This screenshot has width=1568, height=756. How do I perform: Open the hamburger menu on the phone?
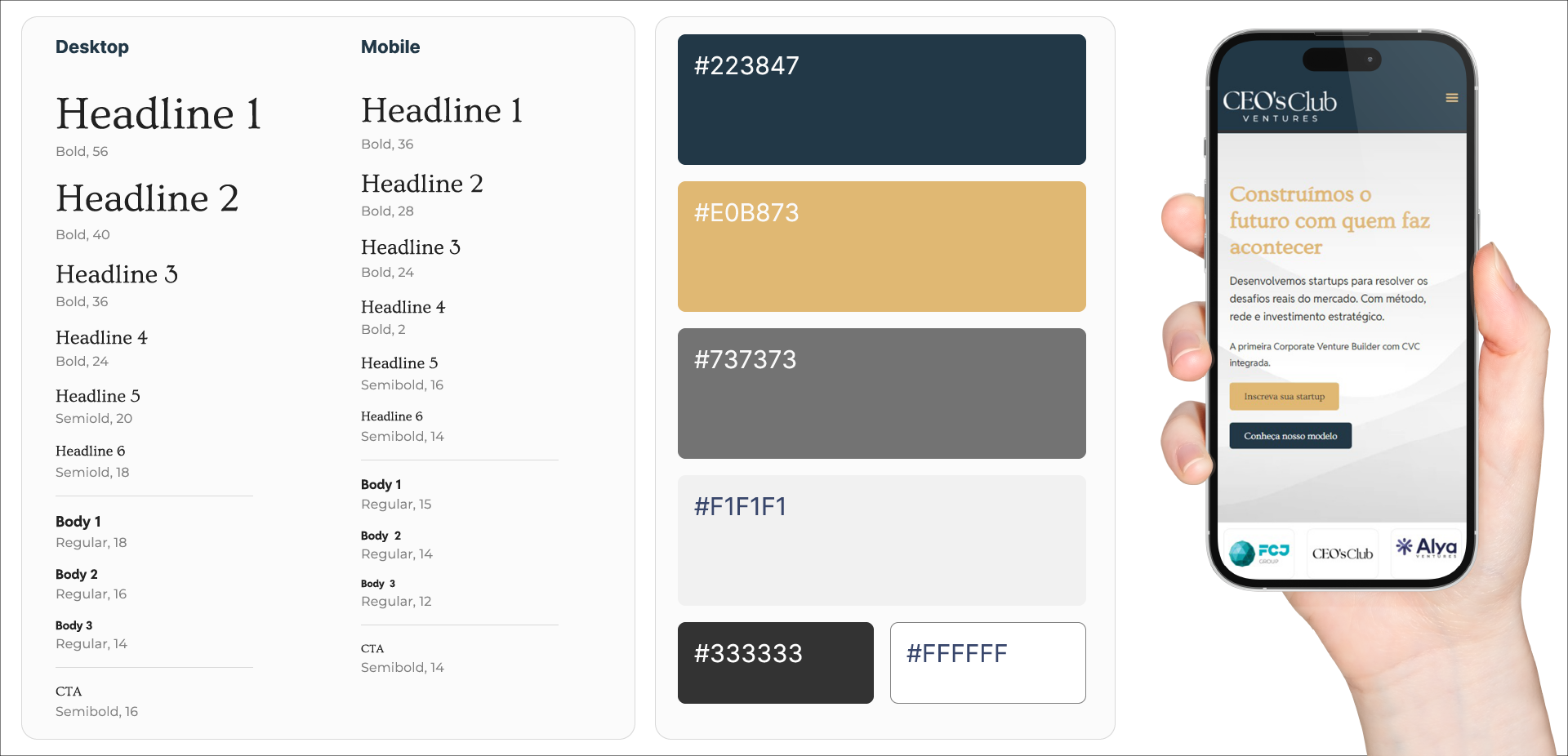pos(1451,98)
